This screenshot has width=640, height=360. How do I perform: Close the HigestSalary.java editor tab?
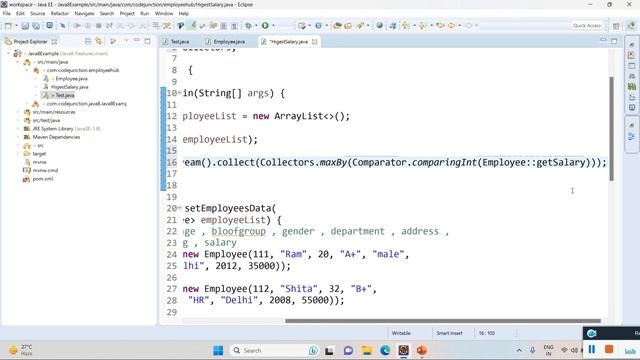pos(315,42)
